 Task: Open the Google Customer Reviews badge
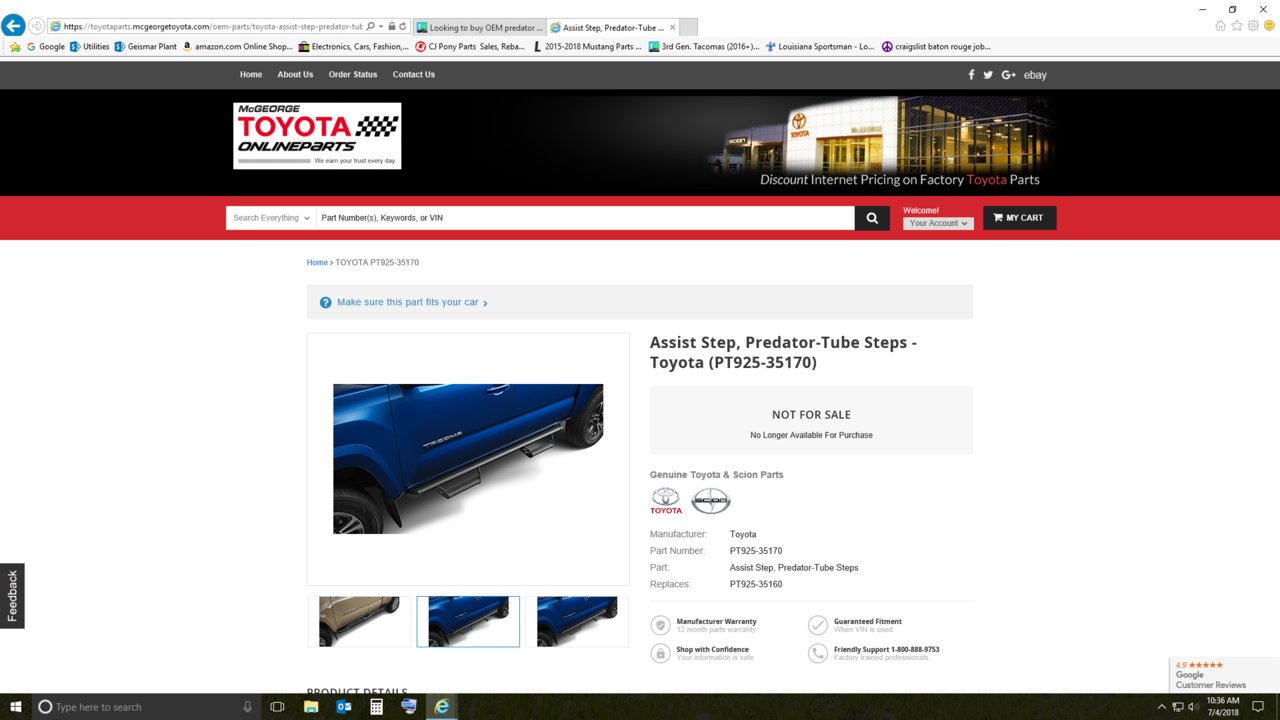(x=1224, y=675)
